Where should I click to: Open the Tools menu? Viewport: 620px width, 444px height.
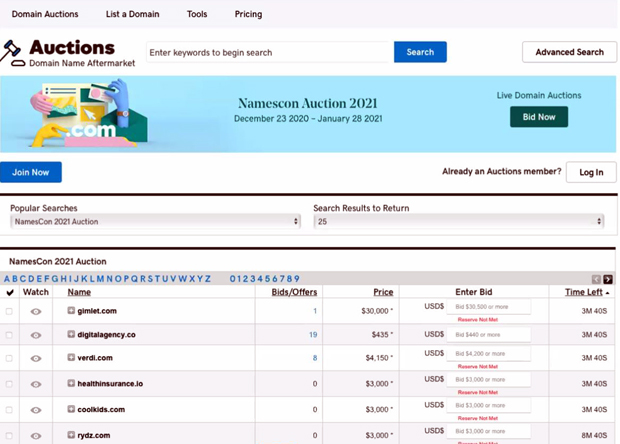click(197, 14)
